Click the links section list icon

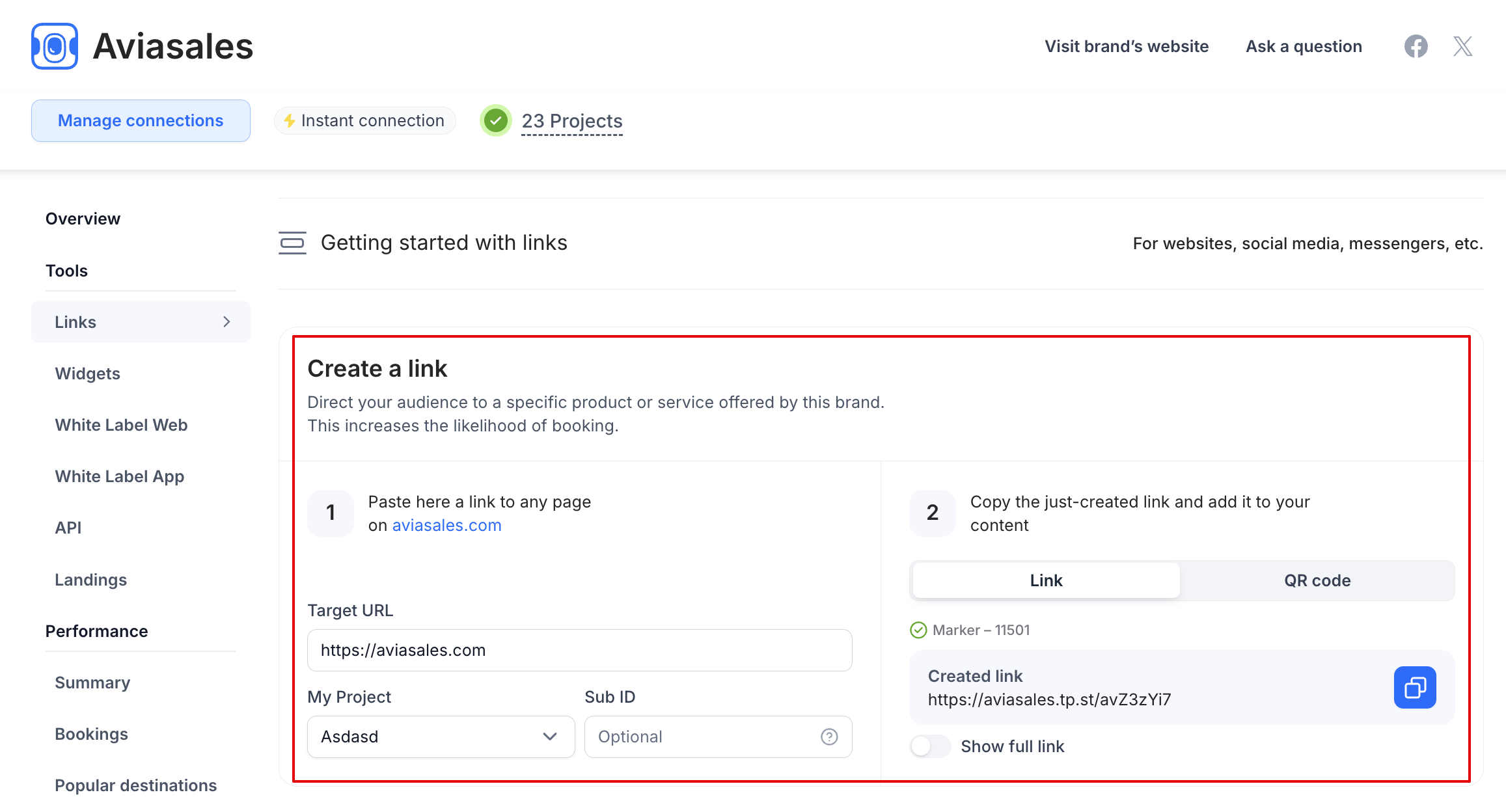(292, 243)
